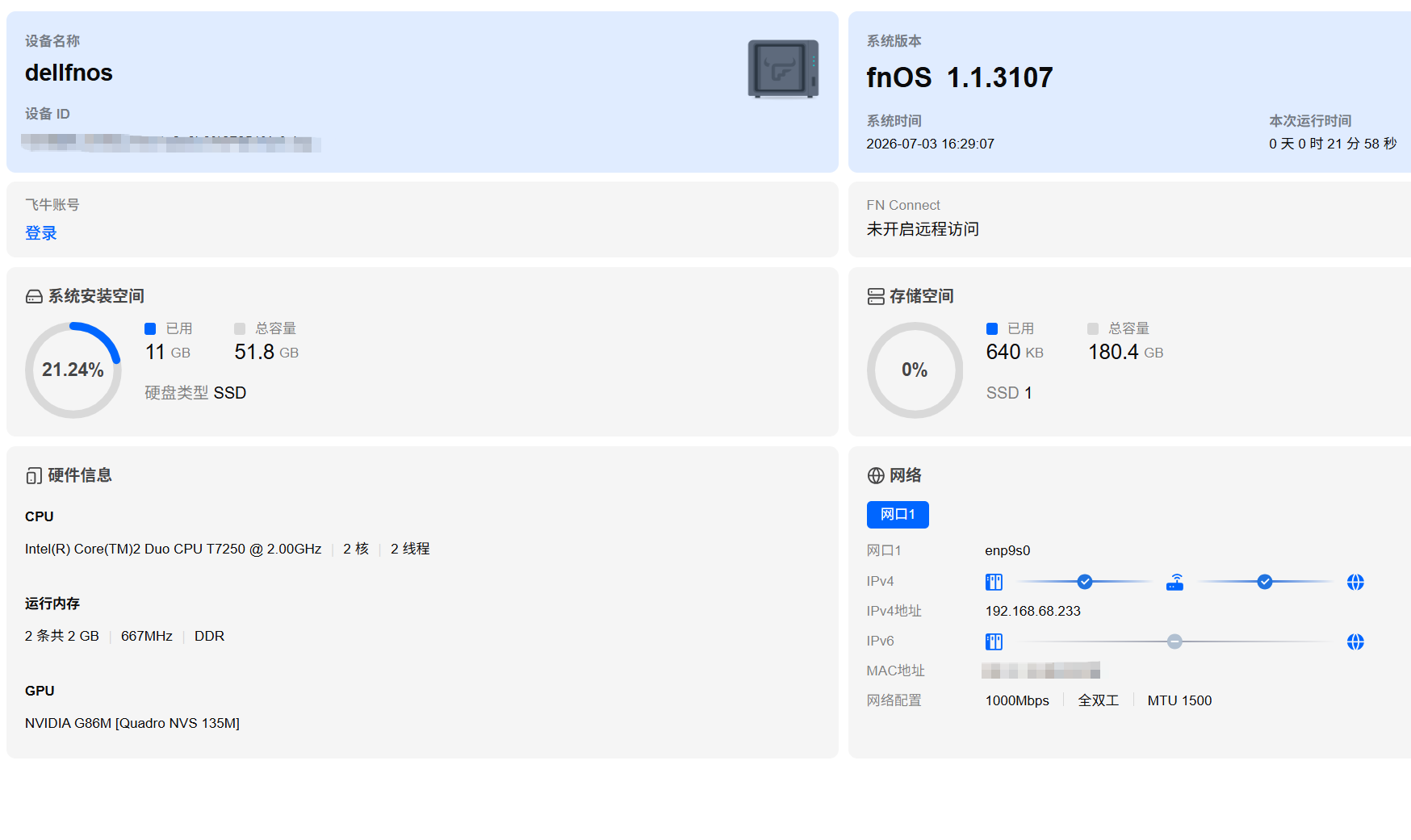Click the 0% storage usage ring

tap(915, 370)
